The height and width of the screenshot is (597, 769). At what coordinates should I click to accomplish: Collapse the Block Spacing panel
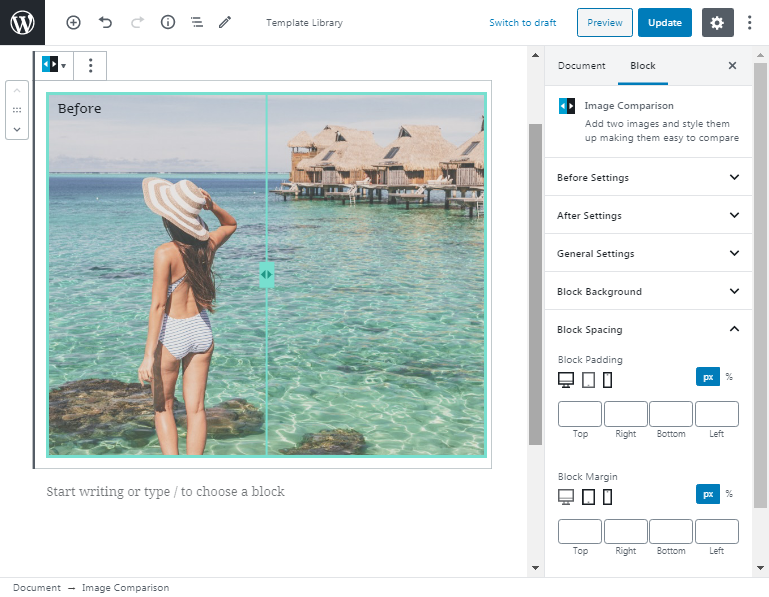pos(648,329)
